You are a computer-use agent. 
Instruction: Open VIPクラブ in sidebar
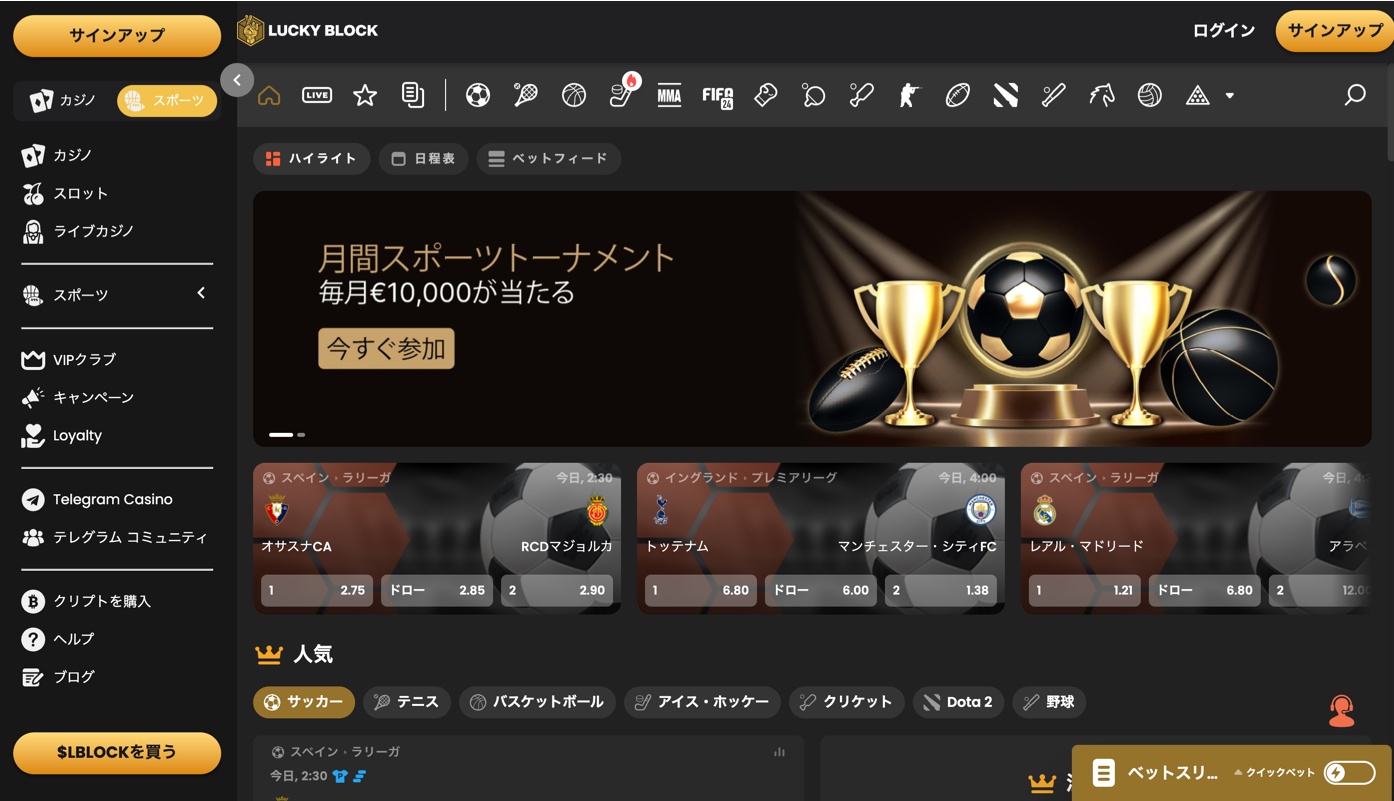(x=69, y=359)
